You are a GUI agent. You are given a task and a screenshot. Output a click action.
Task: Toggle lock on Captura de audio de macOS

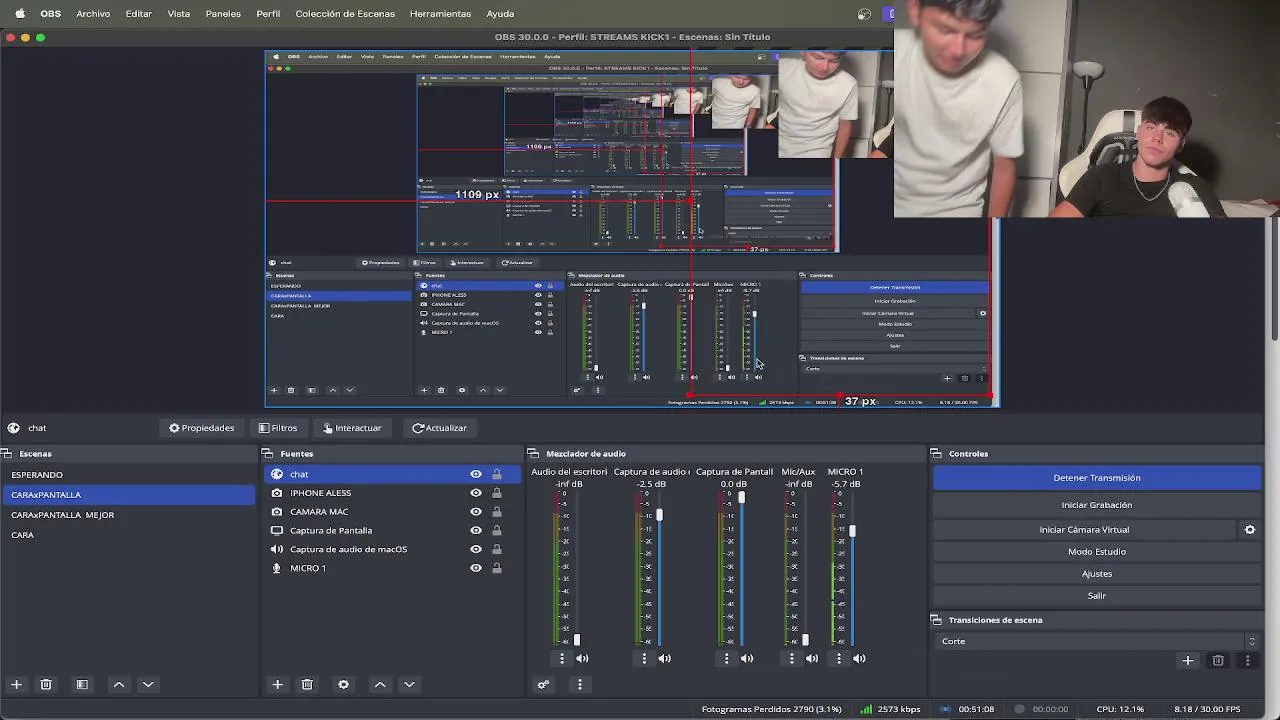(496, 549)
